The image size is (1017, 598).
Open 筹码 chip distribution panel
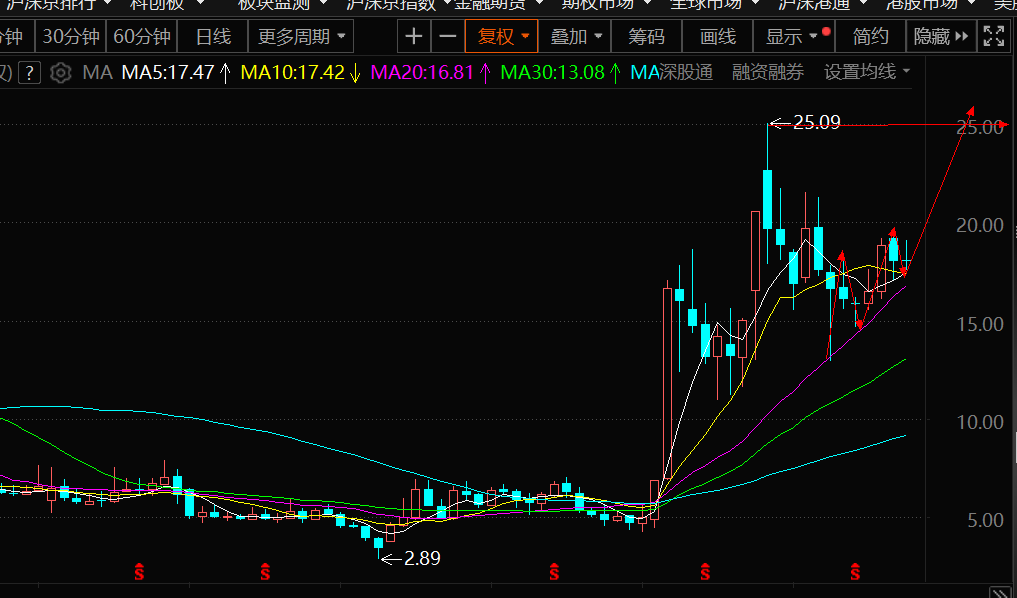647,36
